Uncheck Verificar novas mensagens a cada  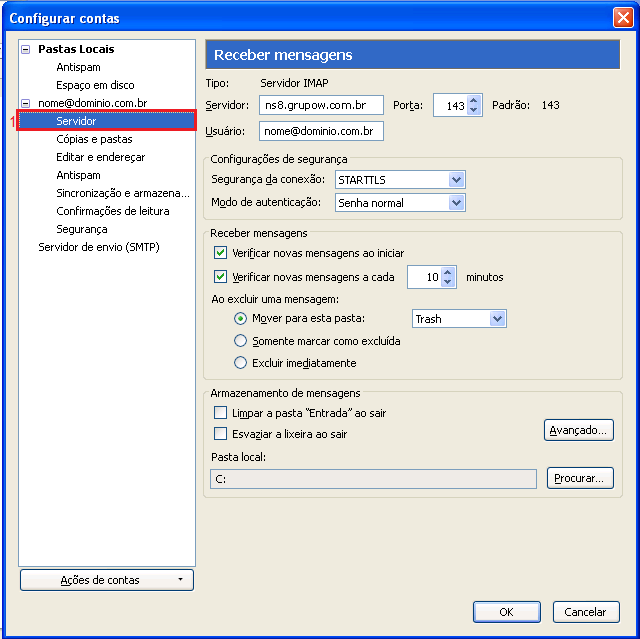point(220,277)
